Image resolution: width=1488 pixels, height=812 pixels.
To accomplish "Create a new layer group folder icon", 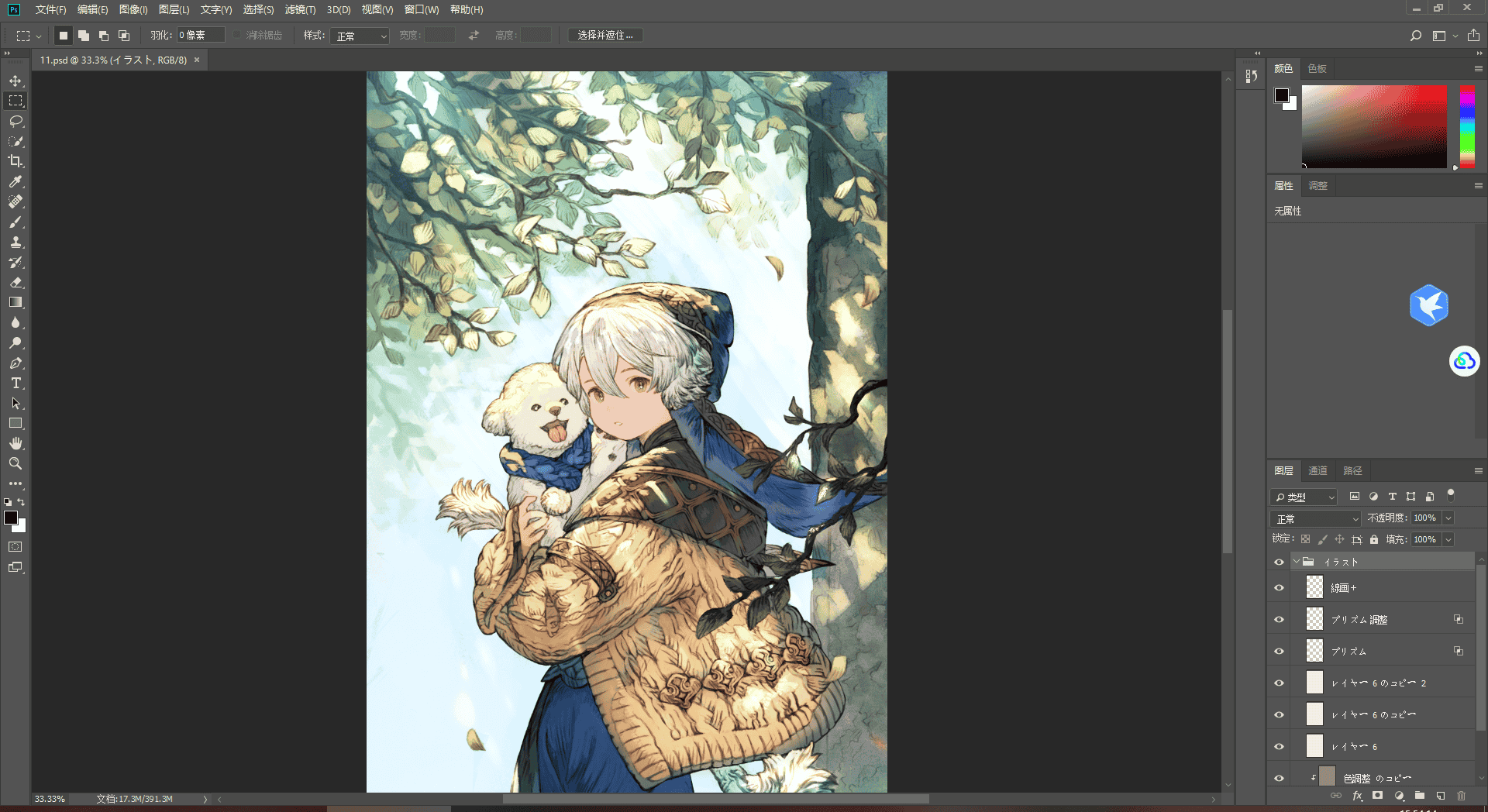I will click(1420, 796).
